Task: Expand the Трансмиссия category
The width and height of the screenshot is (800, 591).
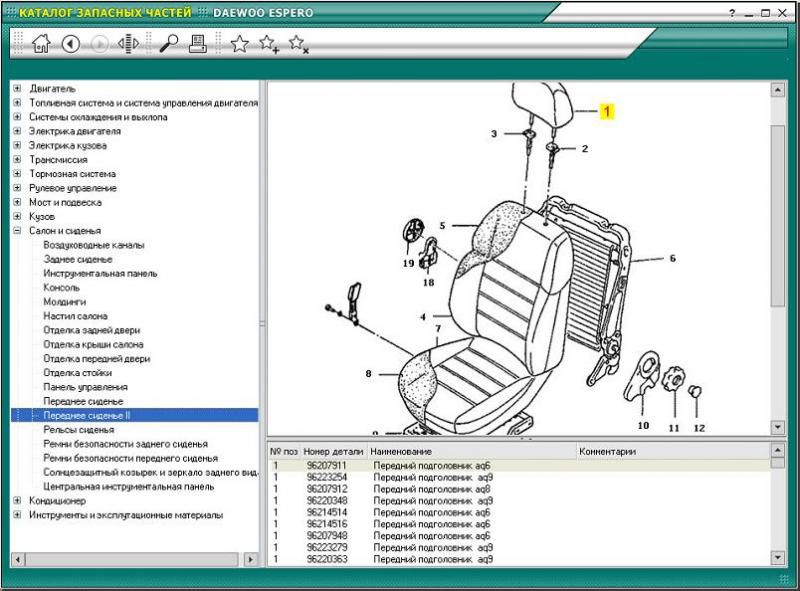Action: click(x=17, y=159)
